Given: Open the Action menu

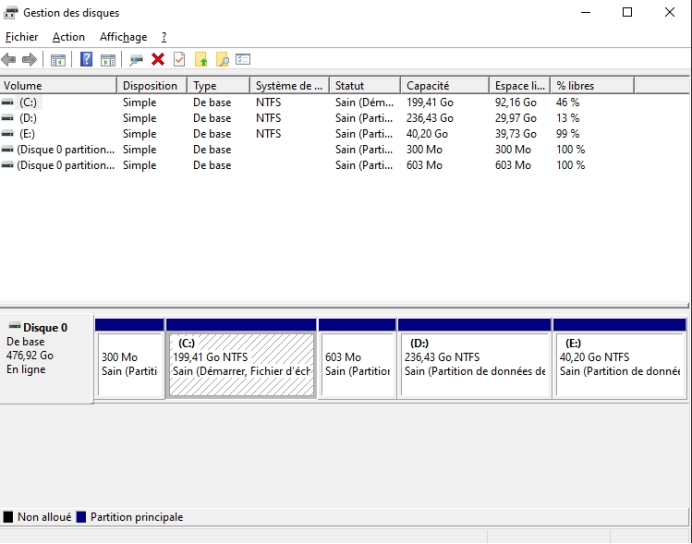Looking at the screenshot, I should [x=69, y=37].
